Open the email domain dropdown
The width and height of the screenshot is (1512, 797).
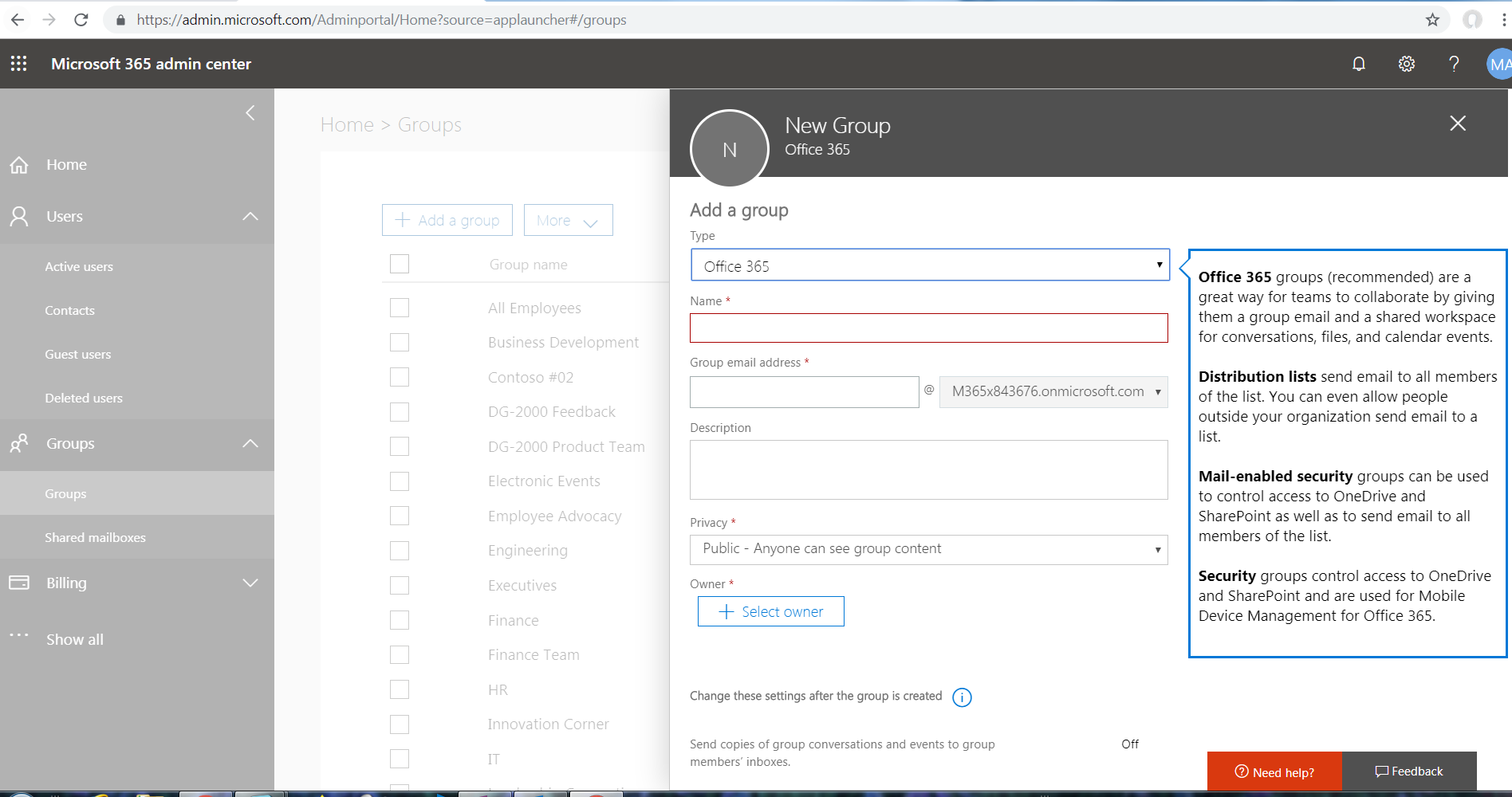pyautogui.click(x=1053, y=392)
